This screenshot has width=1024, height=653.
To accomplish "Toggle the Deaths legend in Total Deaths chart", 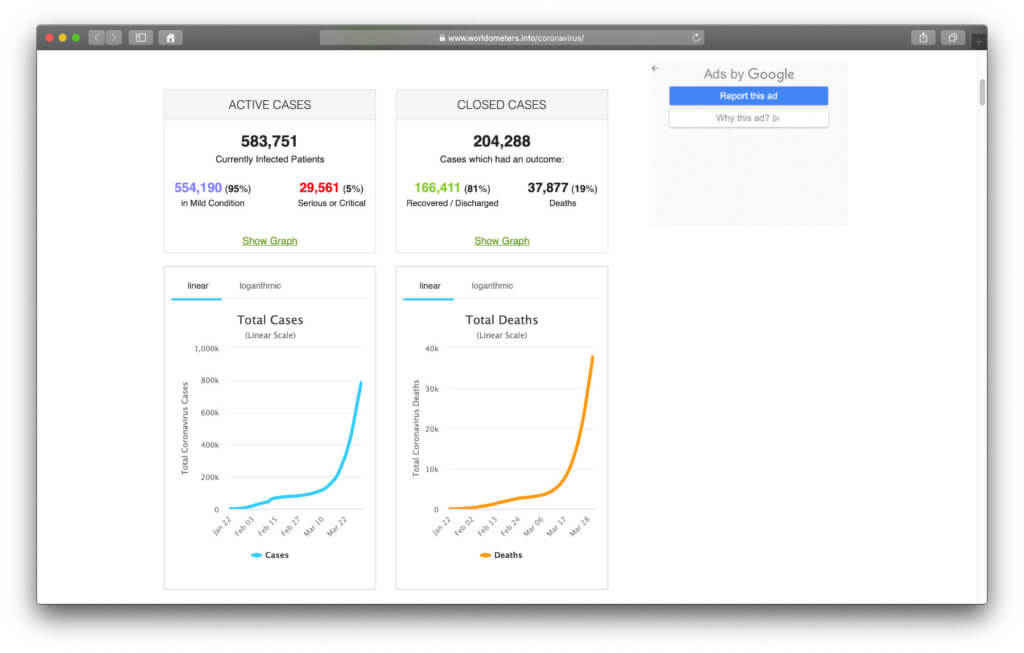I will pyautogui.click(x=501, y=555).
